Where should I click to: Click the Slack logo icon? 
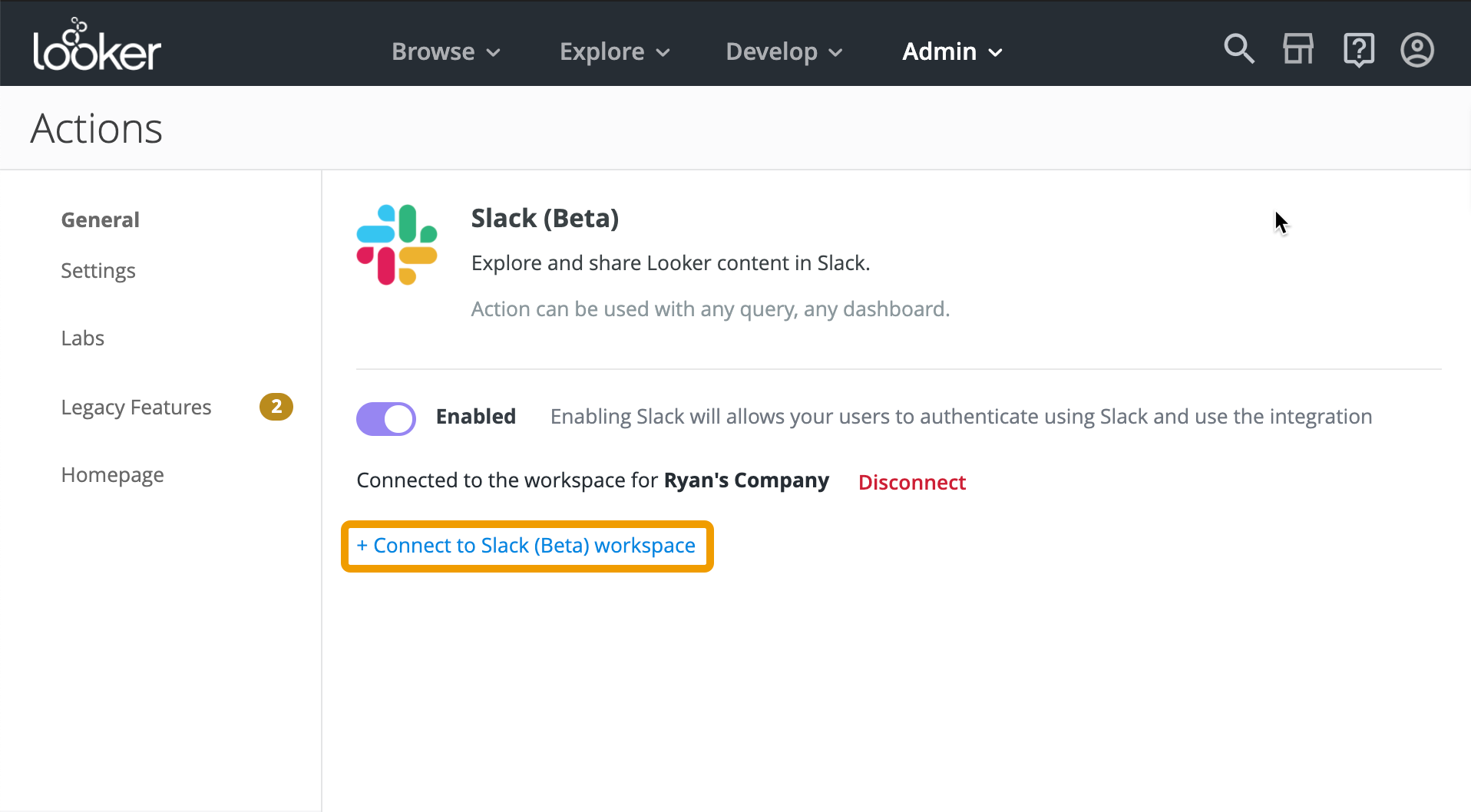tap(397, 245)
